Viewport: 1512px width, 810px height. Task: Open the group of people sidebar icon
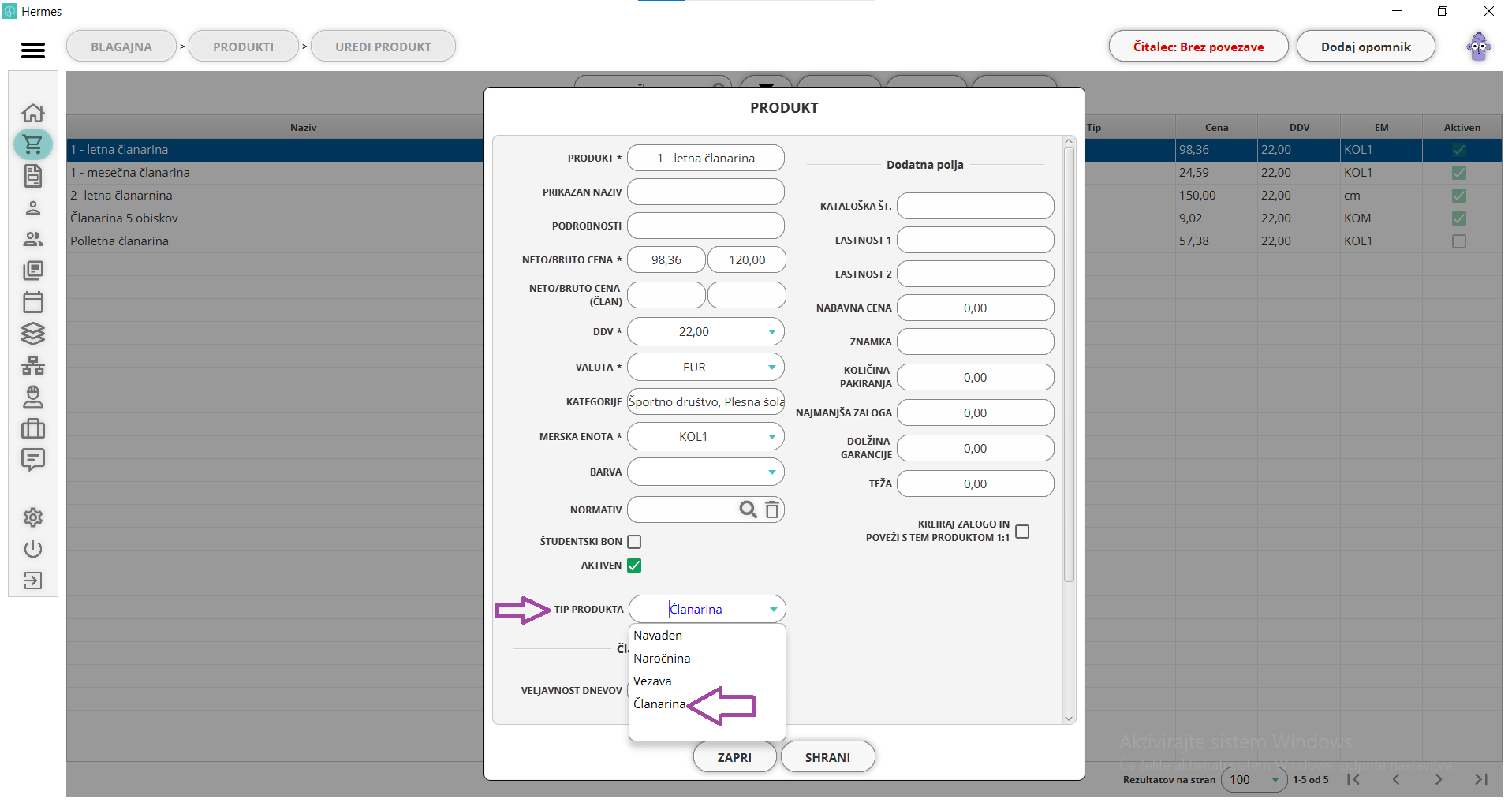[x=33, y=239]
